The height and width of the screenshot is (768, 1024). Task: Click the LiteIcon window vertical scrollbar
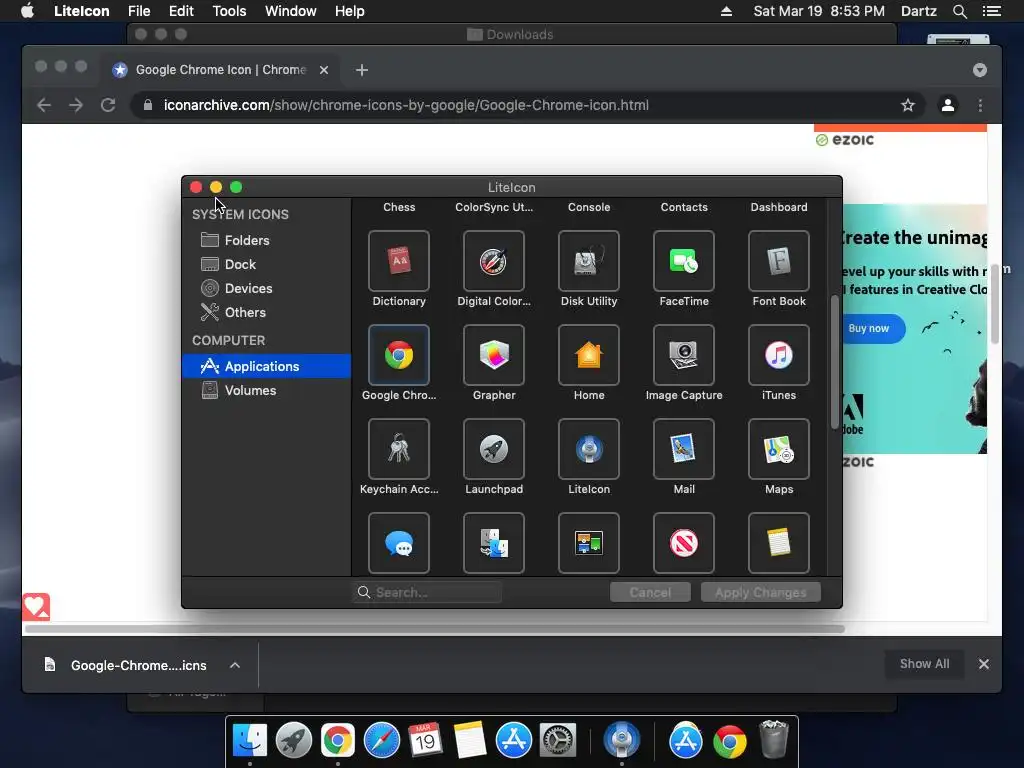pos(834,362)
